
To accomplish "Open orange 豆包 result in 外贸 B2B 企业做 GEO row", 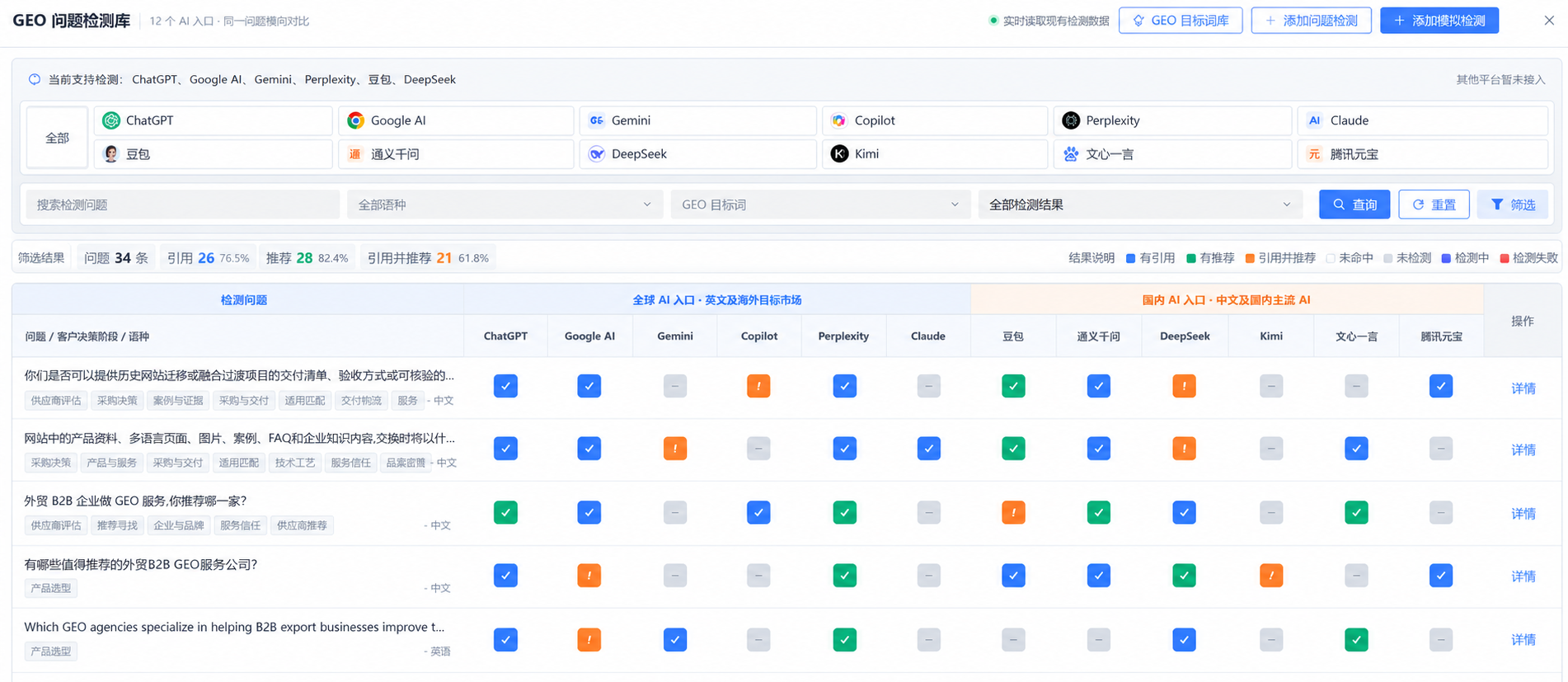I will click(1013, 512).
